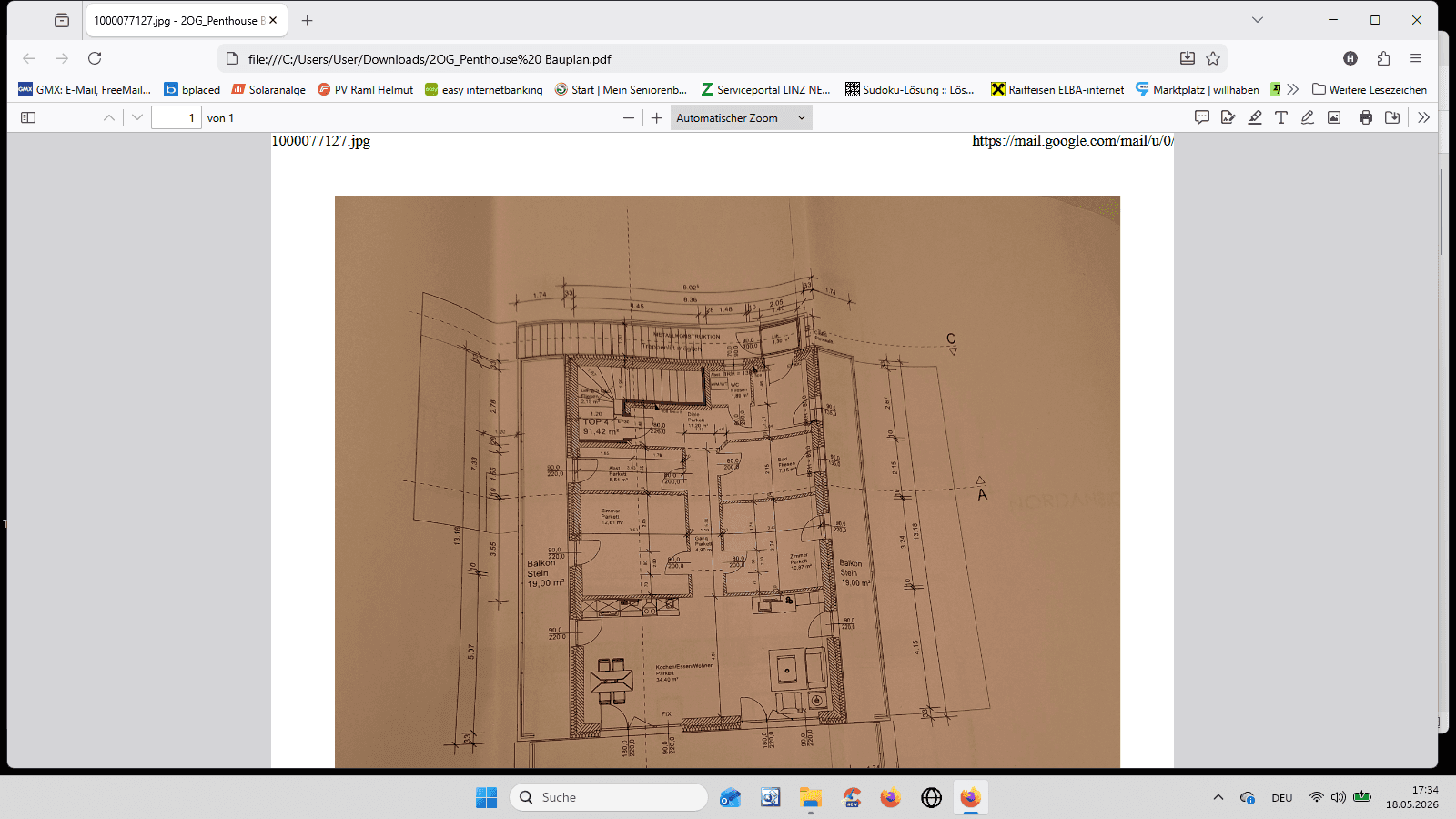Viewport: 1456px width, 819px height.
Task: Open the recent tabs list button
Action: coord(62,20)
